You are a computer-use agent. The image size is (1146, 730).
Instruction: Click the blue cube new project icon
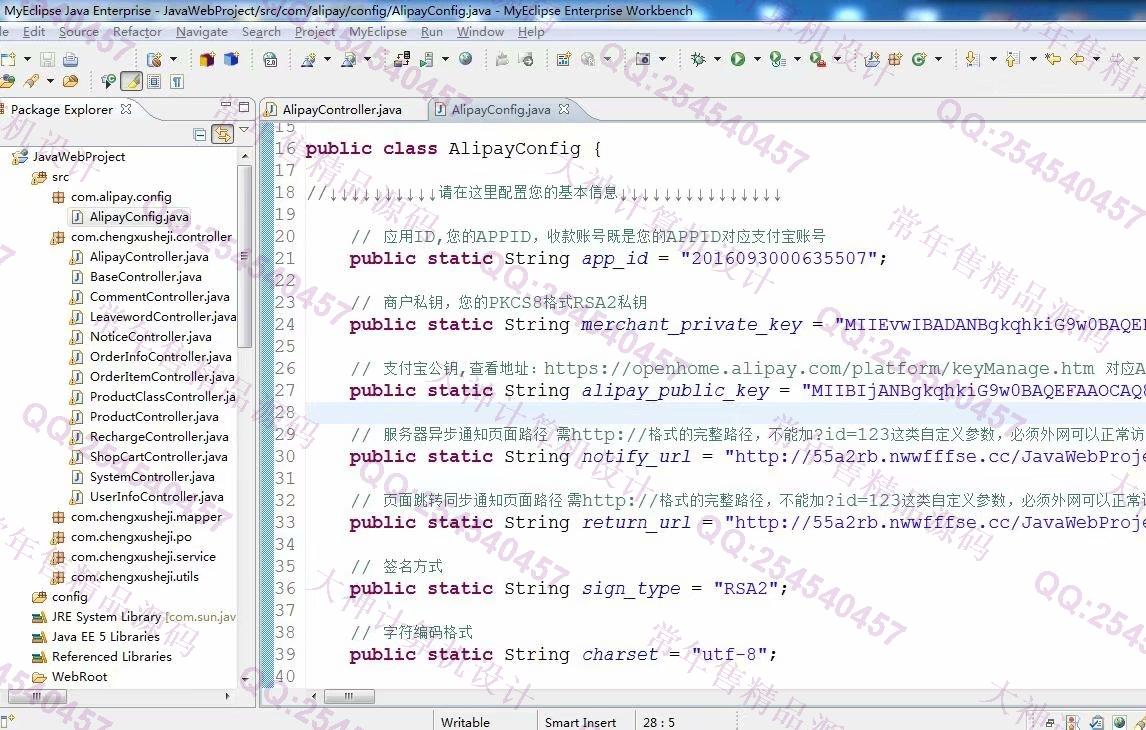click(232, 59)
